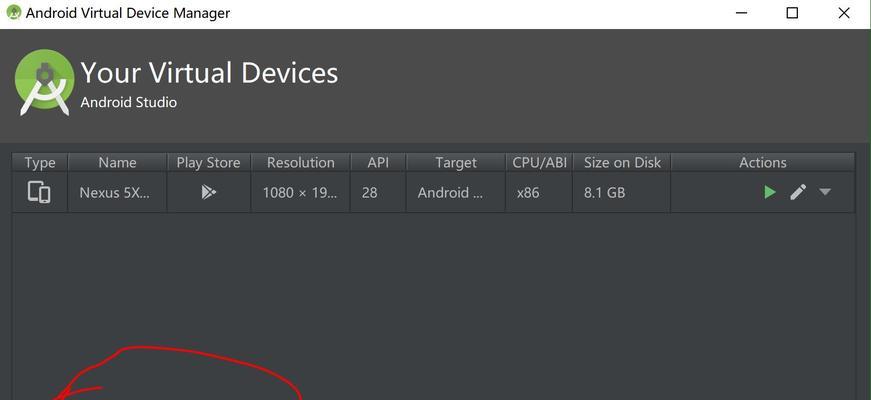Click the small Android icon in the title bar

[13, 12]
